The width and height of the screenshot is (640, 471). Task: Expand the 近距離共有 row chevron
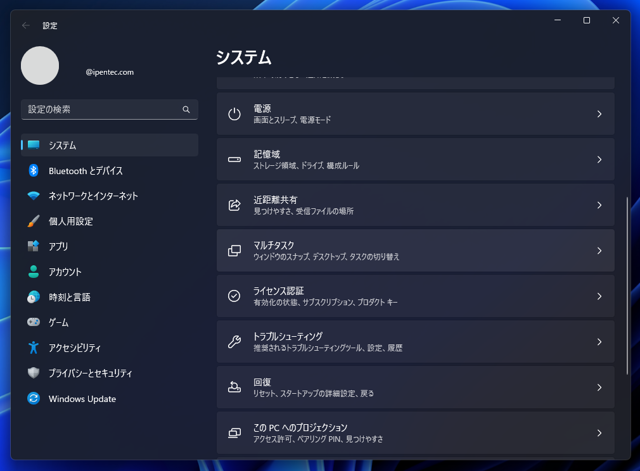[599, 205]
